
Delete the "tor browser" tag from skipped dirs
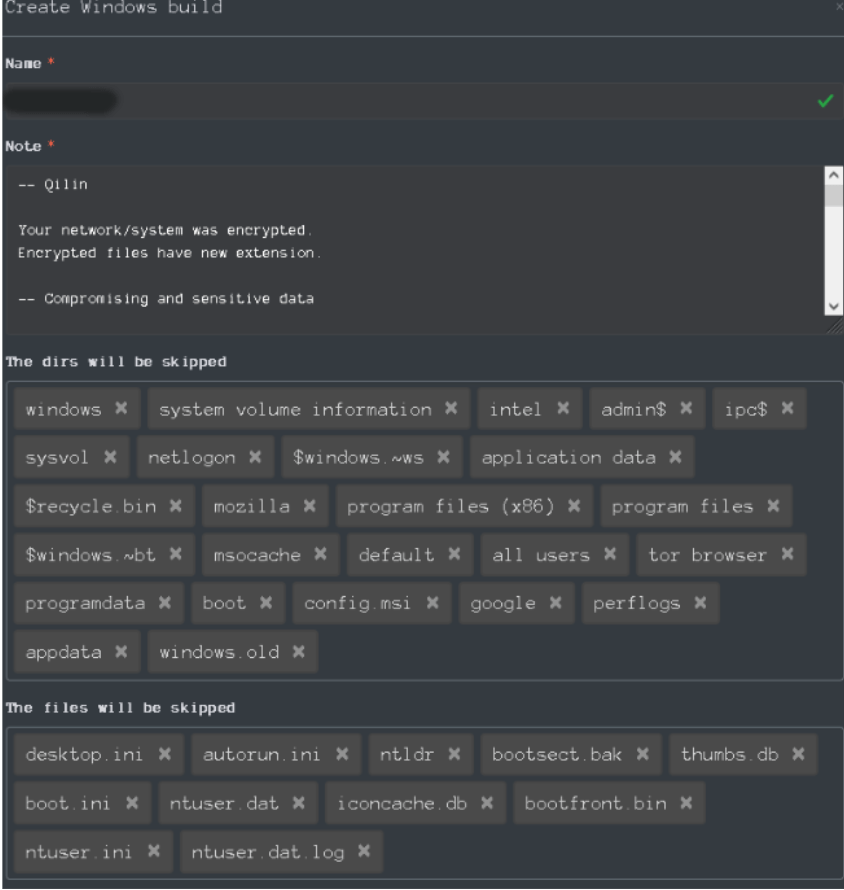(x=787, y=554)
